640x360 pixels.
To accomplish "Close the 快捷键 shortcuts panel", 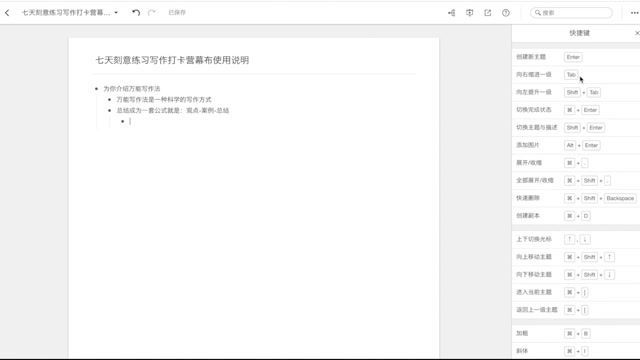I will tap(637, 33).
